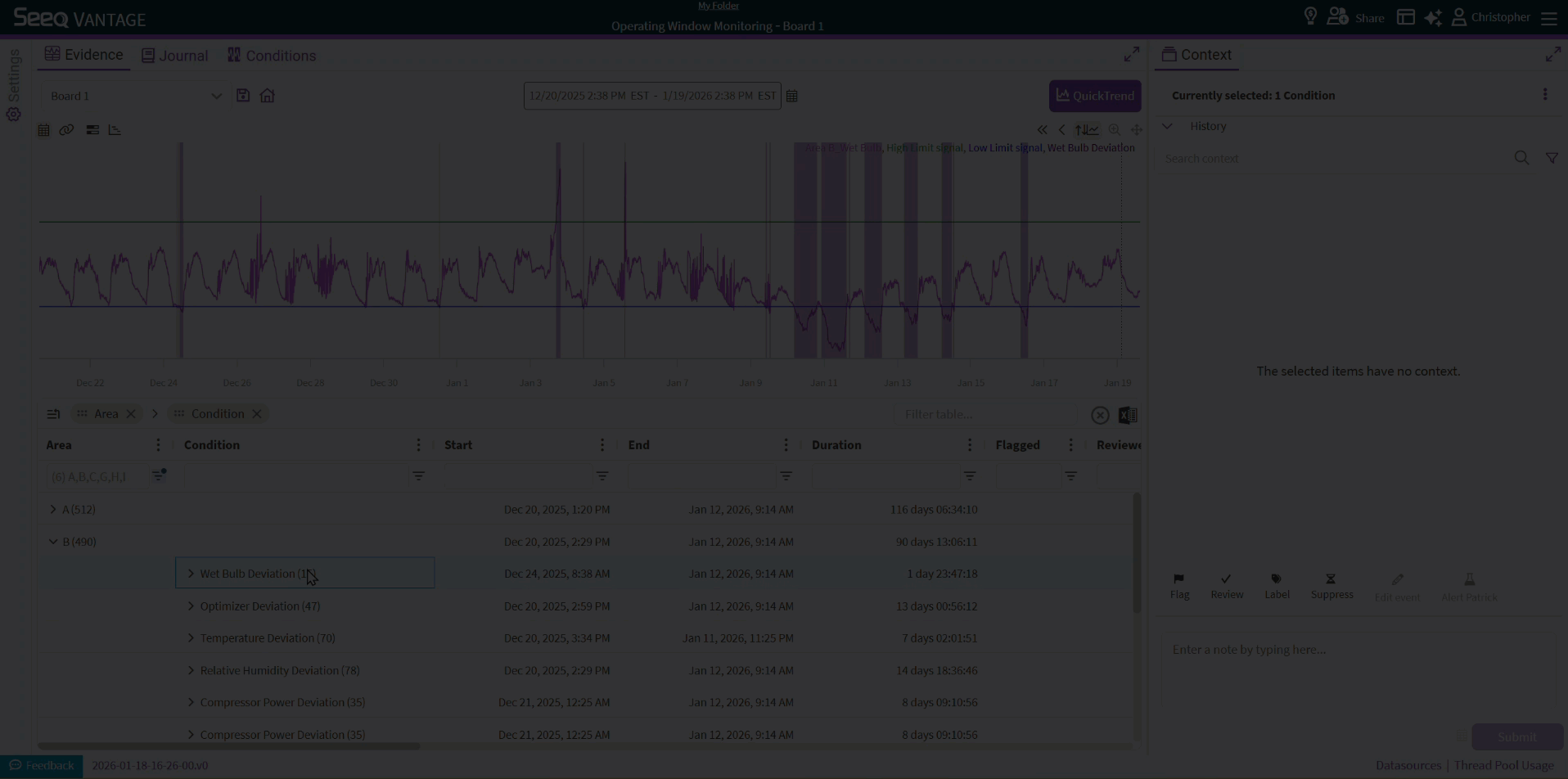Click the save board icon
The height and width of the screenshot is (779, 1568).
coord(243,96)
